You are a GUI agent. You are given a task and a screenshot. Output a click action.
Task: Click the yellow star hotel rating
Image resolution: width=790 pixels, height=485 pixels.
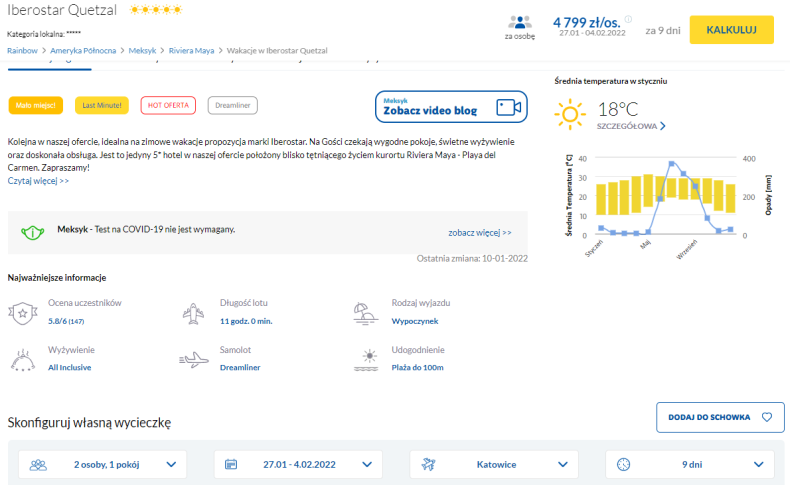click(x=156, y=10)
